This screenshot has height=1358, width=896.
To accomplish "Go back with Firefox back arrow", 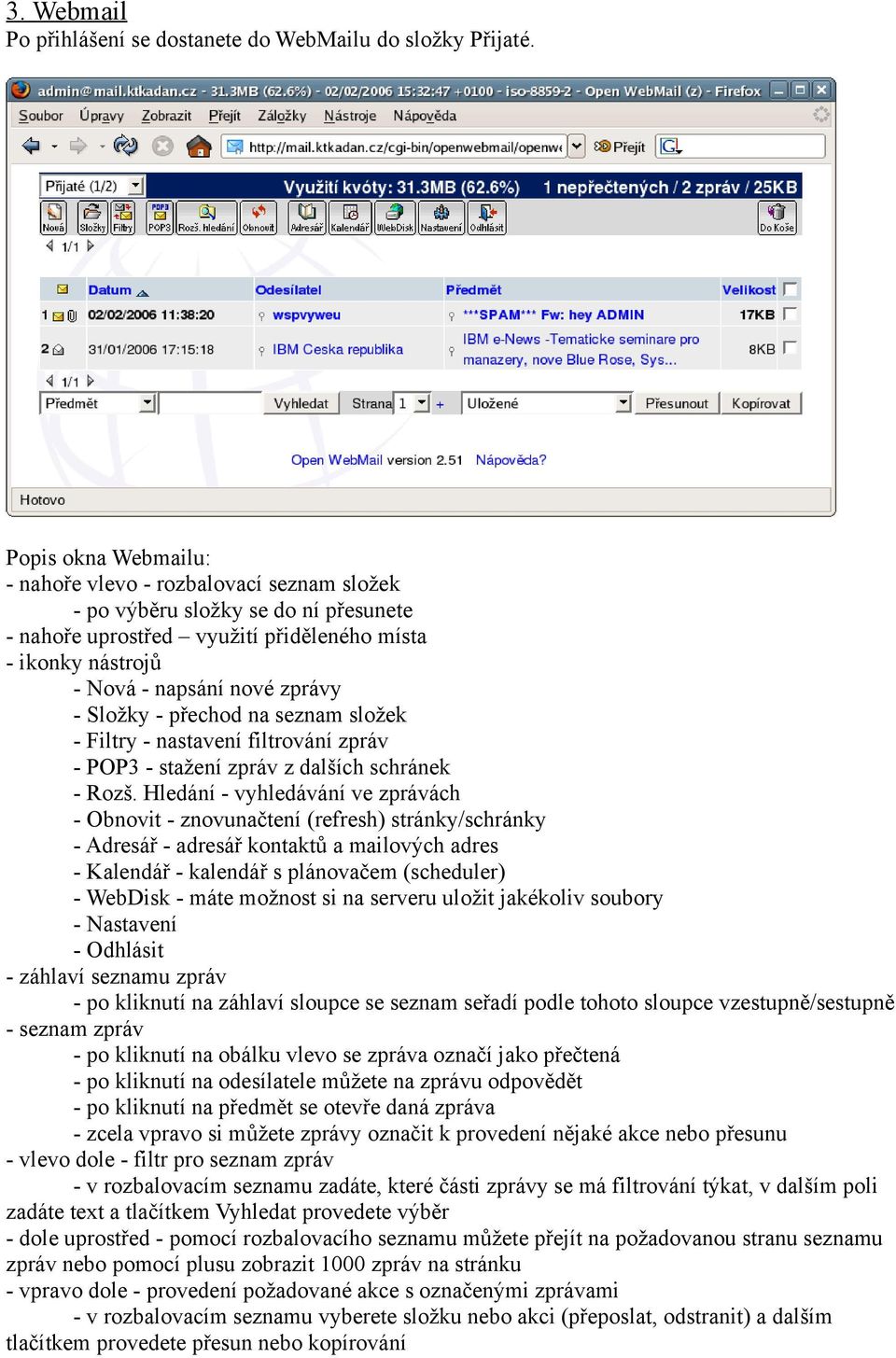I will [31, 146].
